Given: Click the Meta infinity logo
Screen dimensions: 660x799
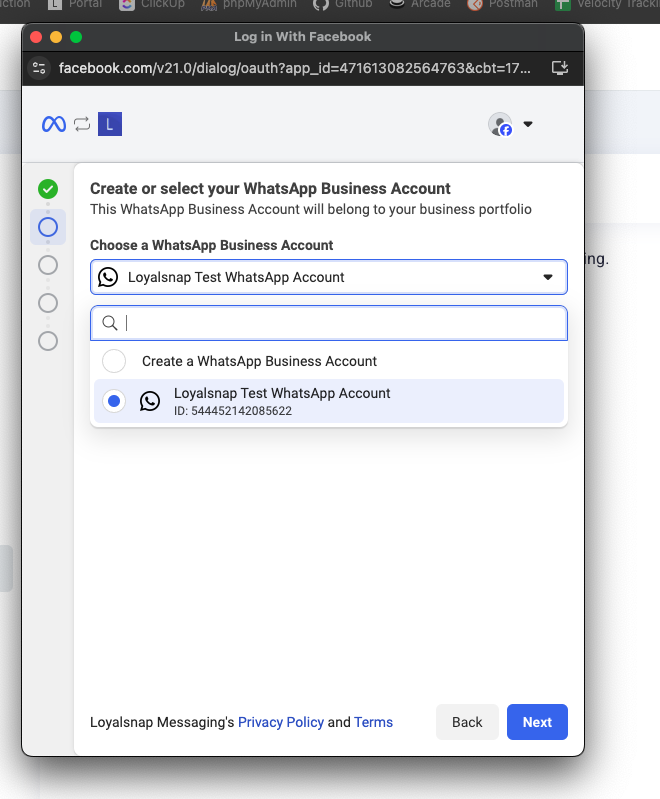Looking at the screenshot, I should point(54,124).
